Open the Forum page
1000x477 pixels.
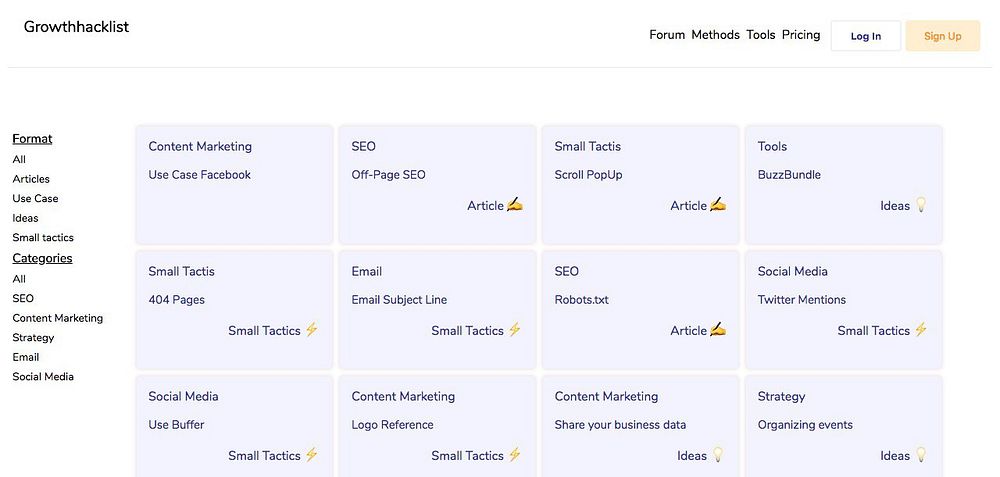click(667, 35)
